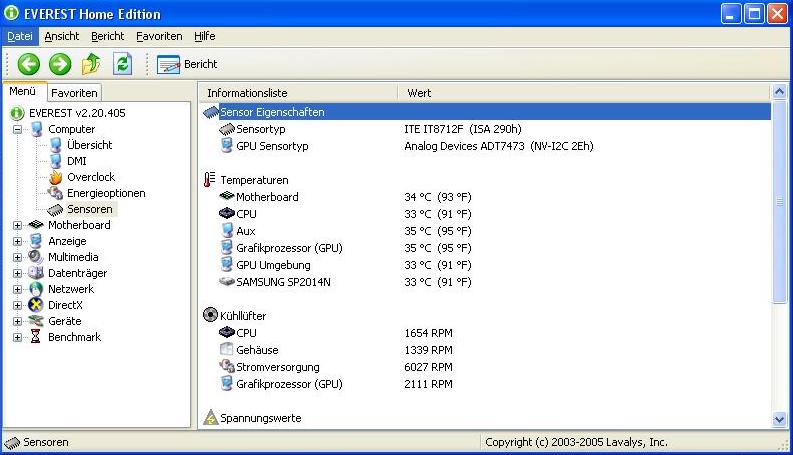Select the EVEREST v2.20.405 root icon
793x455 pixels.
tap(17, 113)
